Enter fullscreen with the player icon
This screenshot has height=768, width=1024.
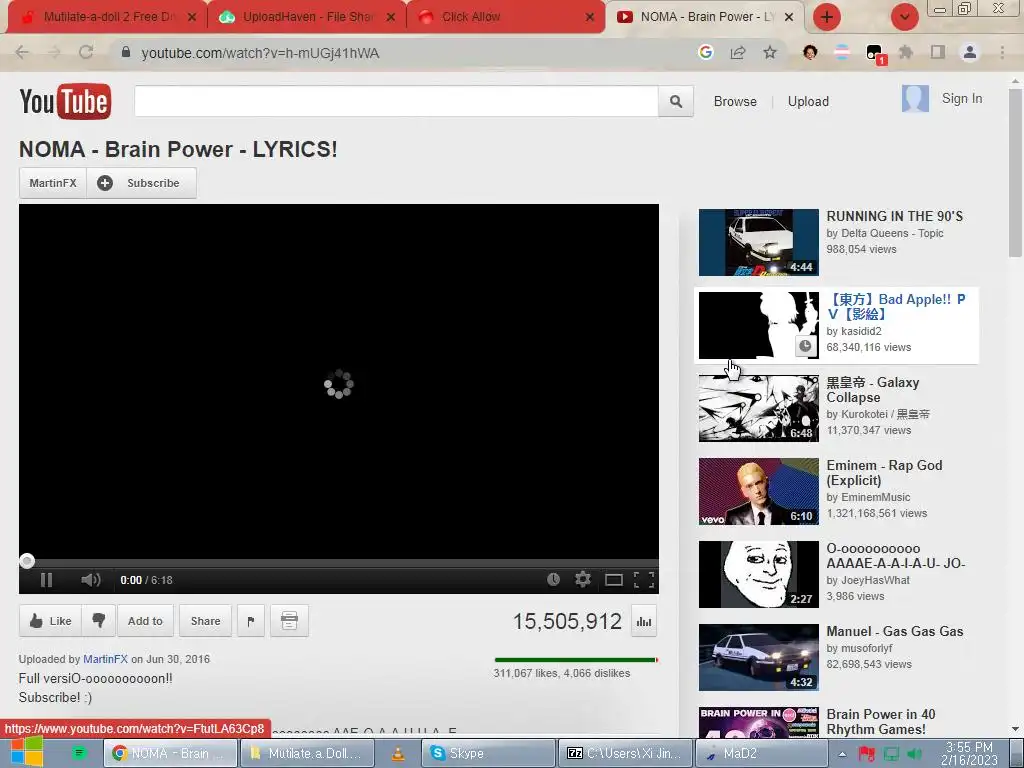pos(644,580)
